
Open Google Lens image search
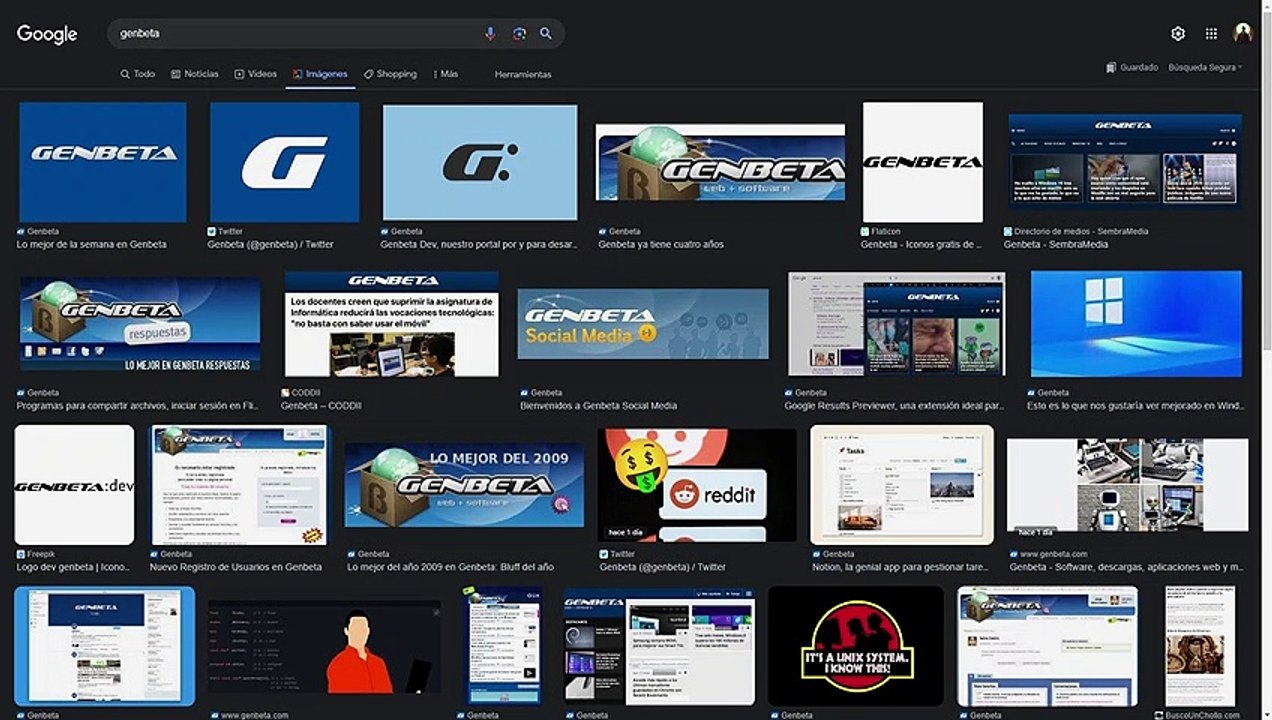click(519, 33)
